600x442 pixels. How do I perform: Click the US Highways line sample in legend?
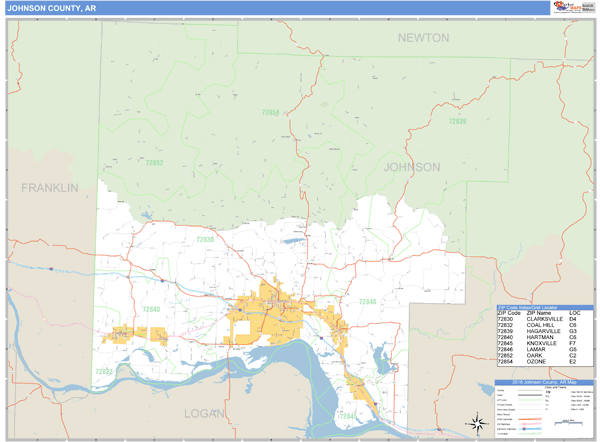tap(530, 424)
